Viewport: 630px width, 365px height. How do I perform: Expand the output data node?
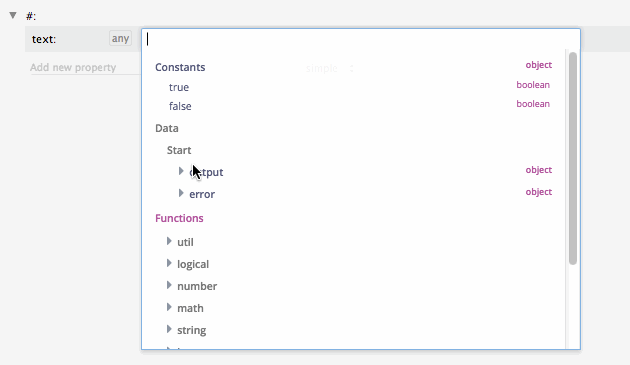point(181,171)
